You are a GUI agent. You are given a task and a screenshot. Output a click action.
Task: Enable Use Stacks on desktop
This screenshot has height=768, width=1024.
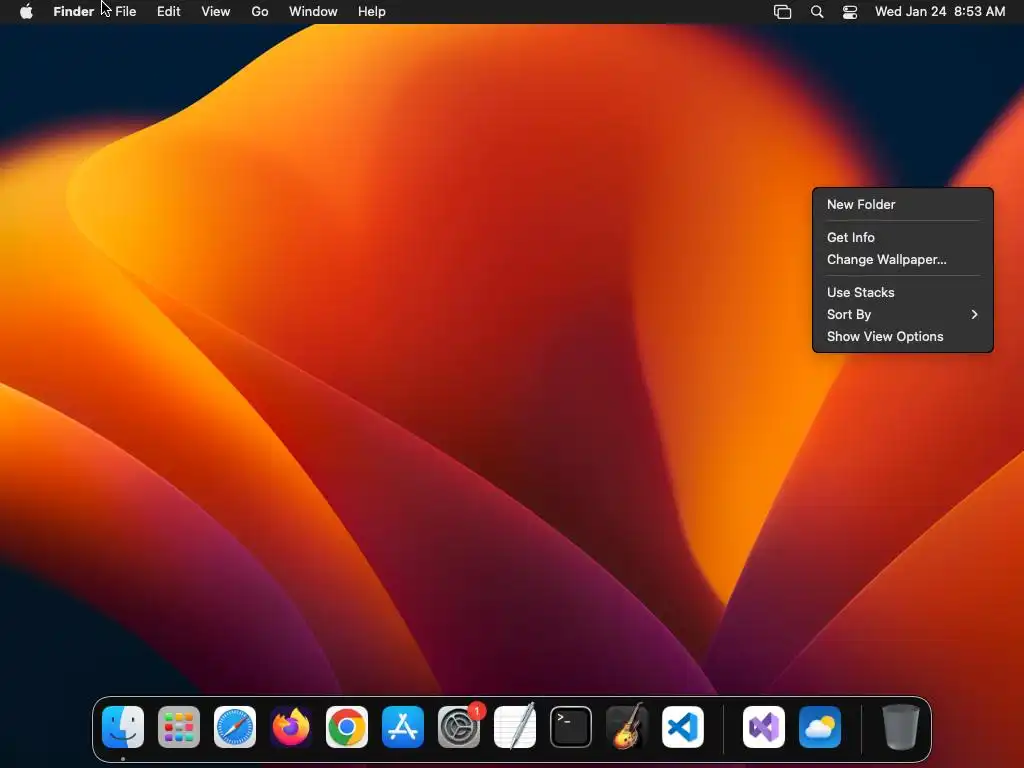[903, 292]
